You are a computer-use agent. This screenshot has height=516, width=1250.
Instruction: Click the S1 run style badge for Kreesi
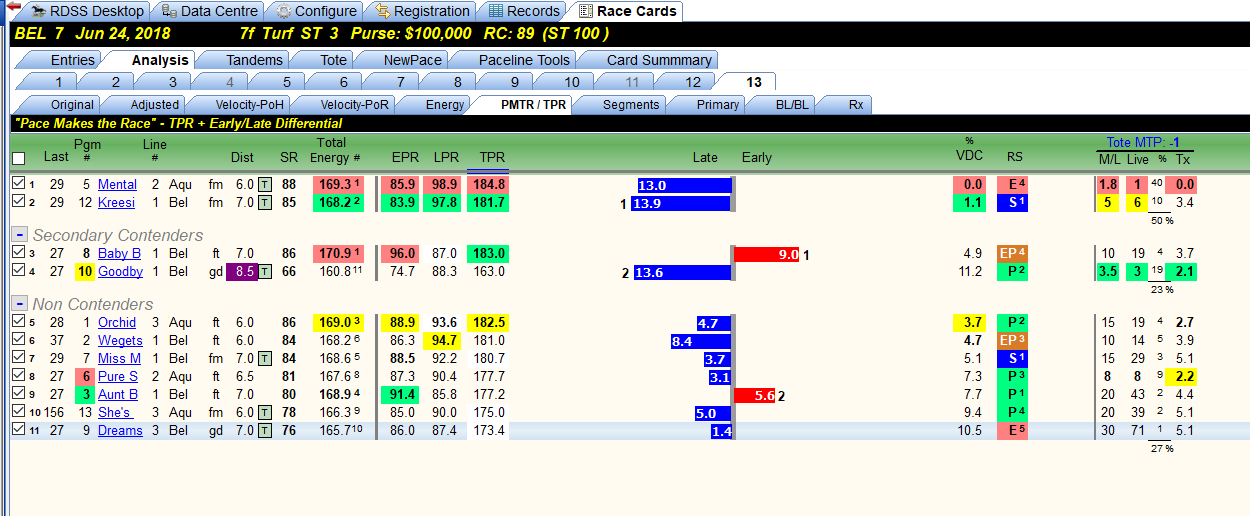(x=1013, y=203)
